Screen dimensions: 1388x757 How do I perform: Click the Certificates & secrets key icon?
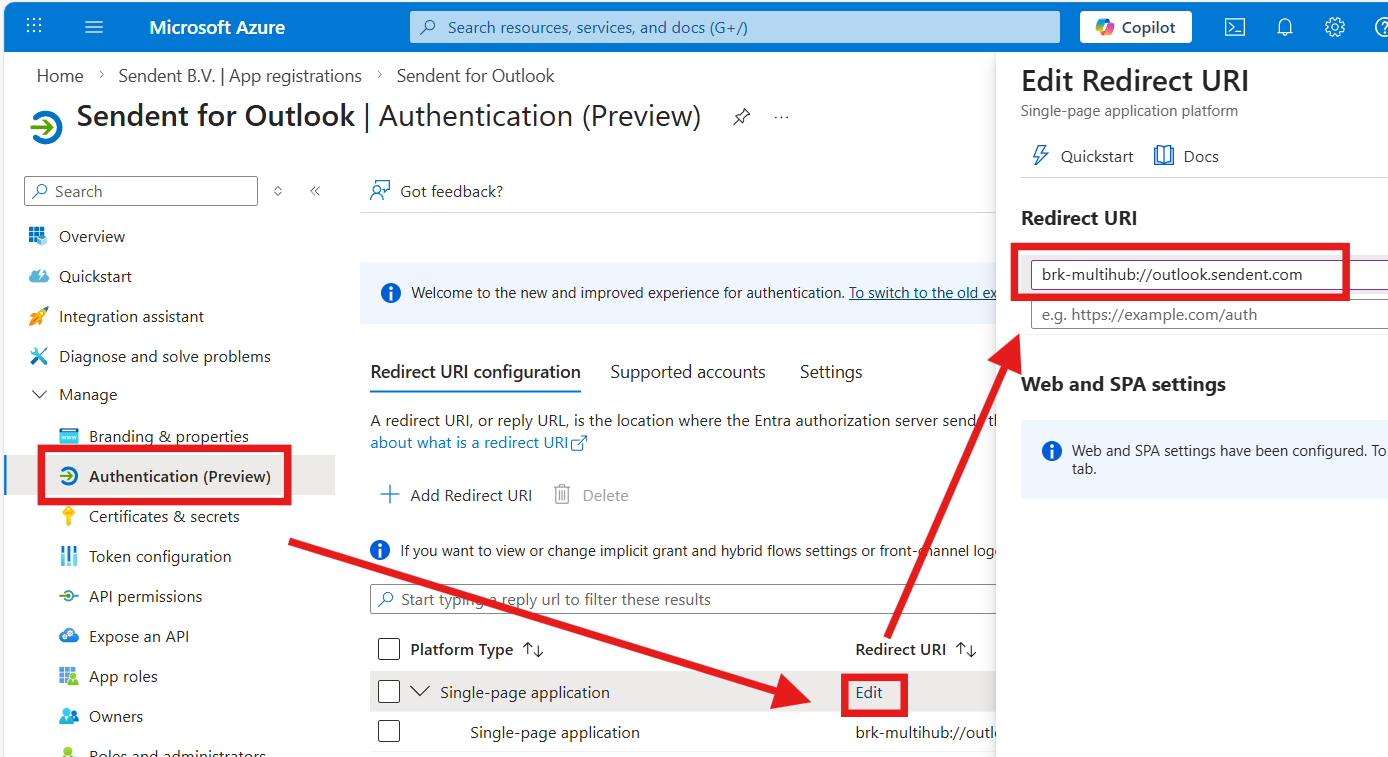pyautogui.click(x=69, y=516)
